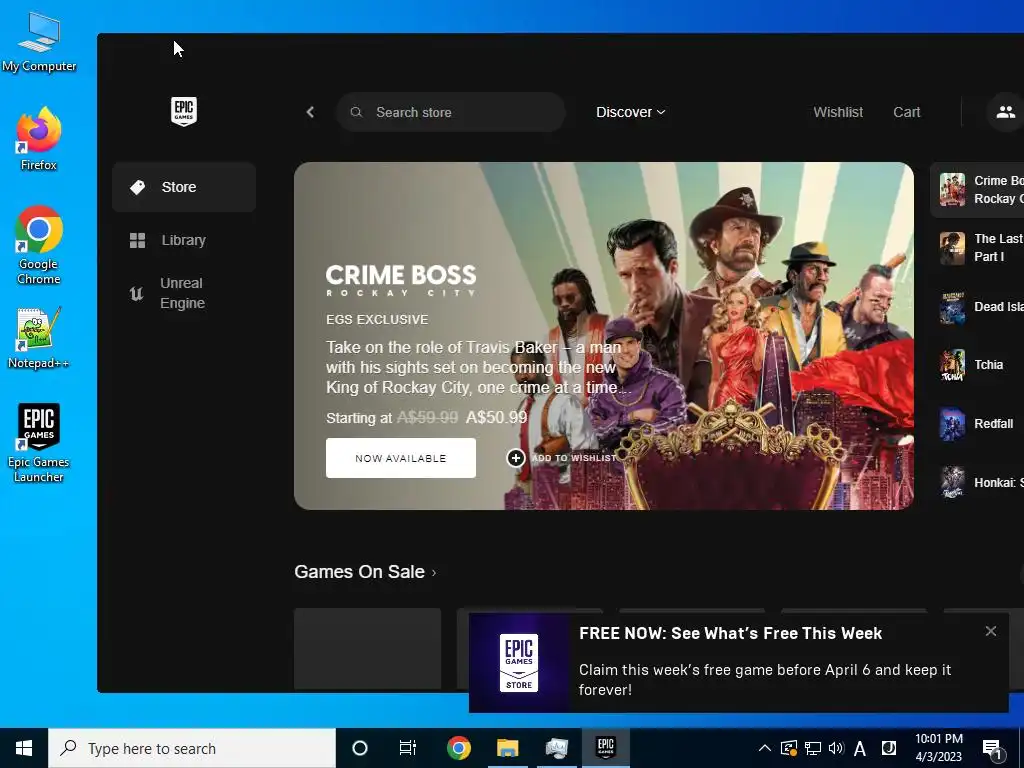
Task: Click the NOW AVAILABLE button
Action: pos(400,458)
